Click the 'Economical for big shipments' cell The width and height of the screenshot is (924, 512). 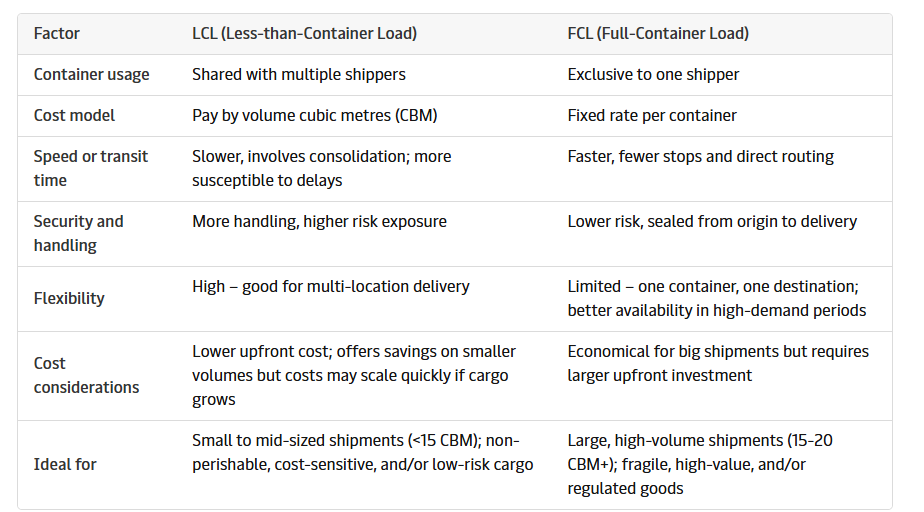tap(718, 364)
